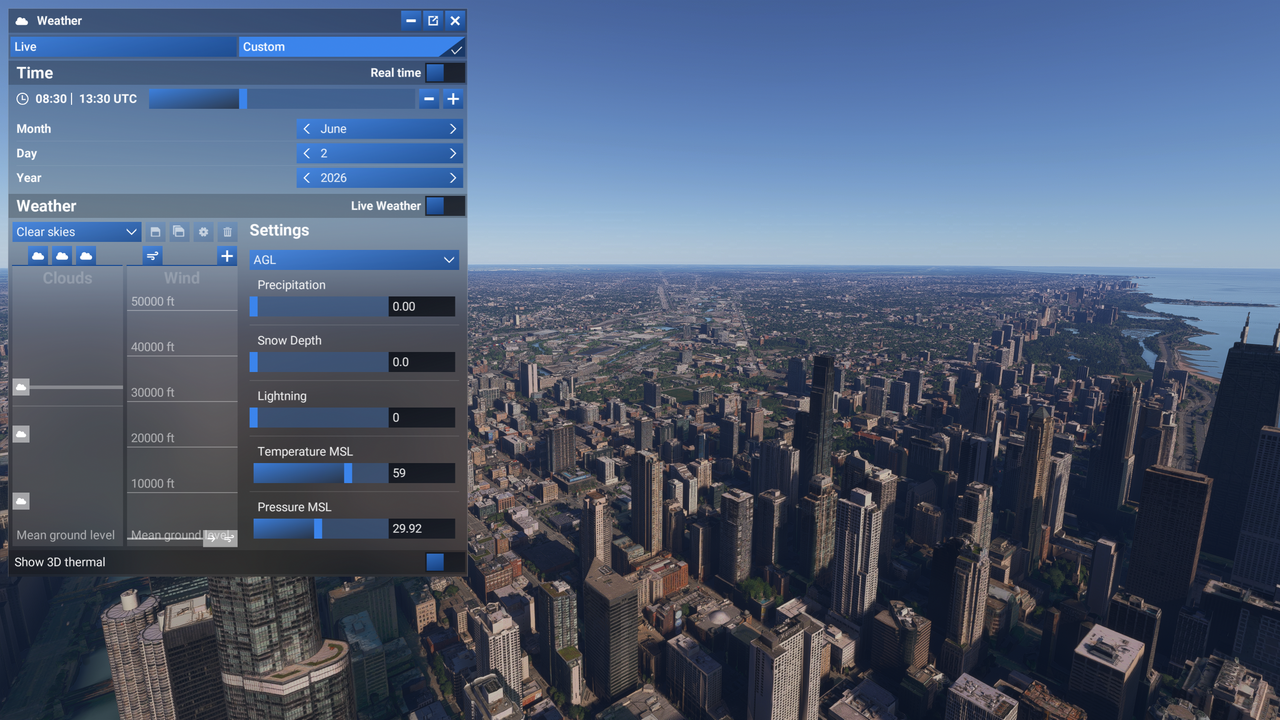This screenshot has height=720, width=1280.
Task: Click the Temperature MSL value 59
Action: pyautogui.click(x=422, y=473)
